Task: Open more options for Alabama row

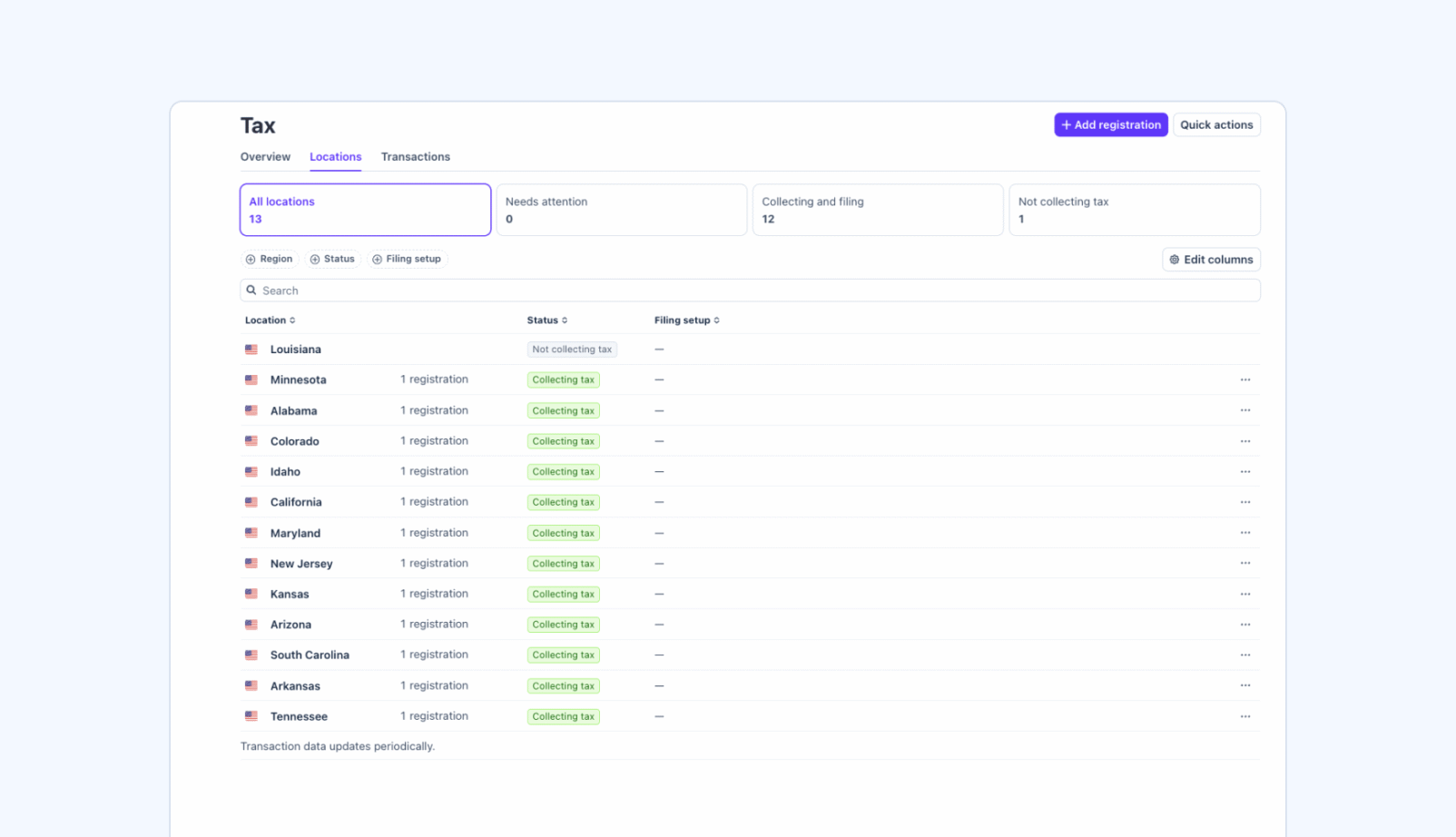Action: pyautogui.click(x=1244, y=410)
